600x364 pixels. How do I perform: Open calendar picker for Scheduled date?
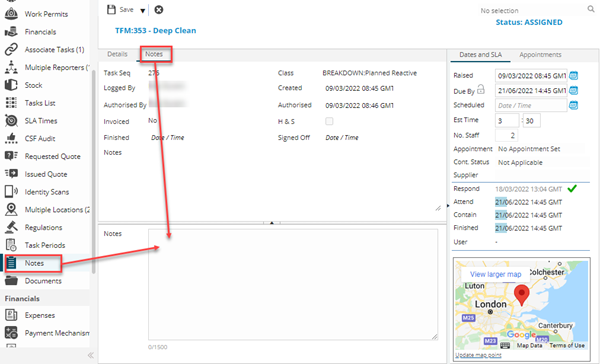click(573, 105)
